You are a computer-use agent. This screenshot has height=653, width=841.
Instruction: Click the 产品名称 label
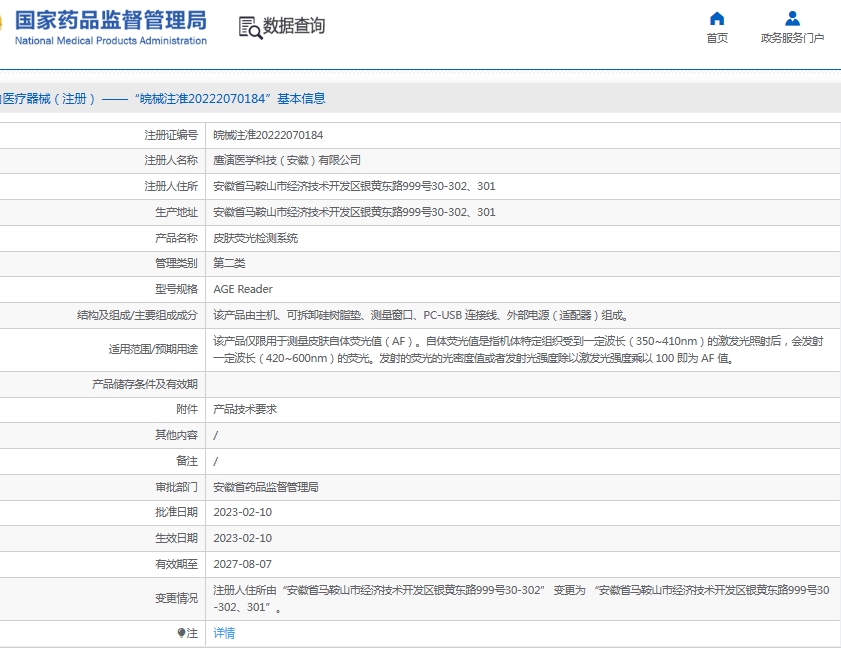pyautogui.click(x=176, y=238)
